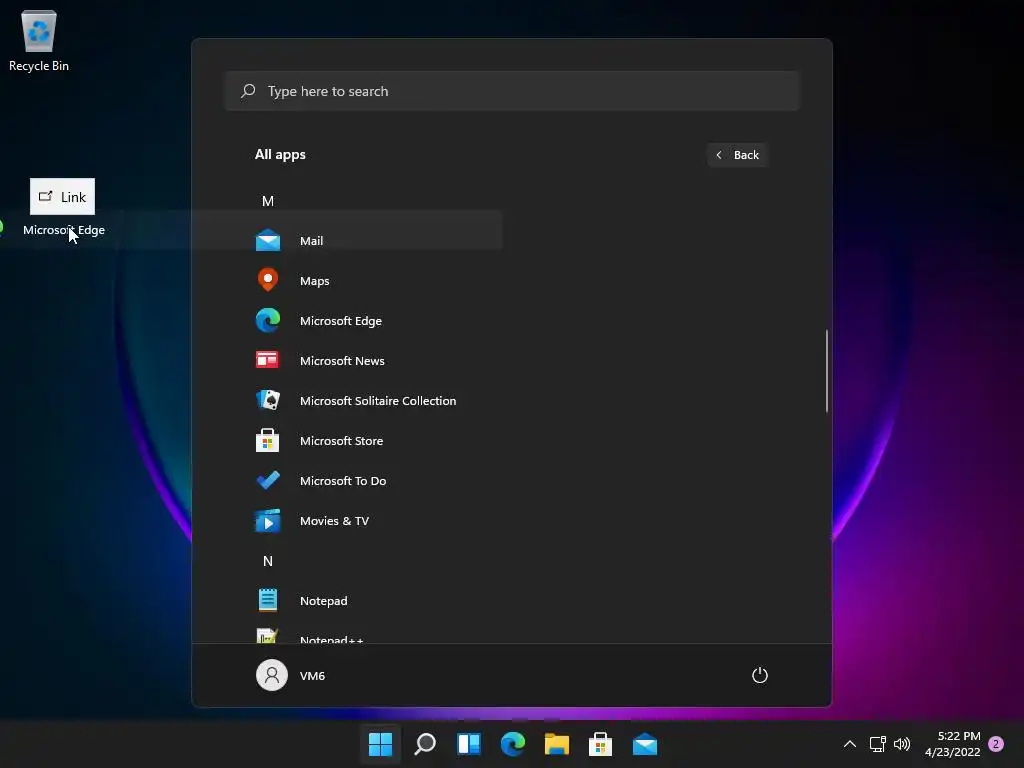This screenshot has height=768, width=1024.
Task: Click the Maps text label
Action: pyautogui.click(x=314, y=281)
